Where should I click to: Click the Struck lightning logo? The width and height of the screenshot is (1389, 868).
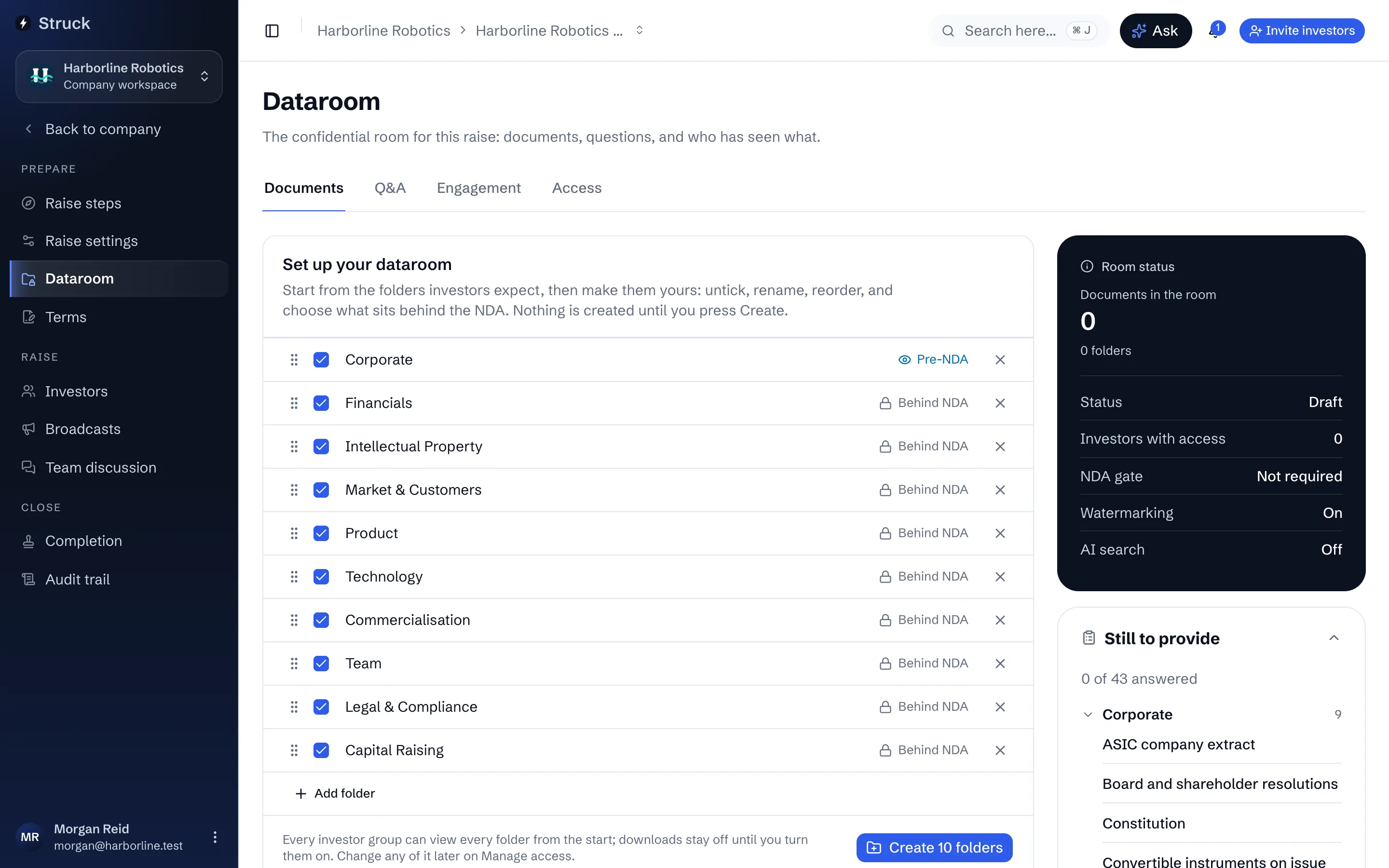click(24, 23)
